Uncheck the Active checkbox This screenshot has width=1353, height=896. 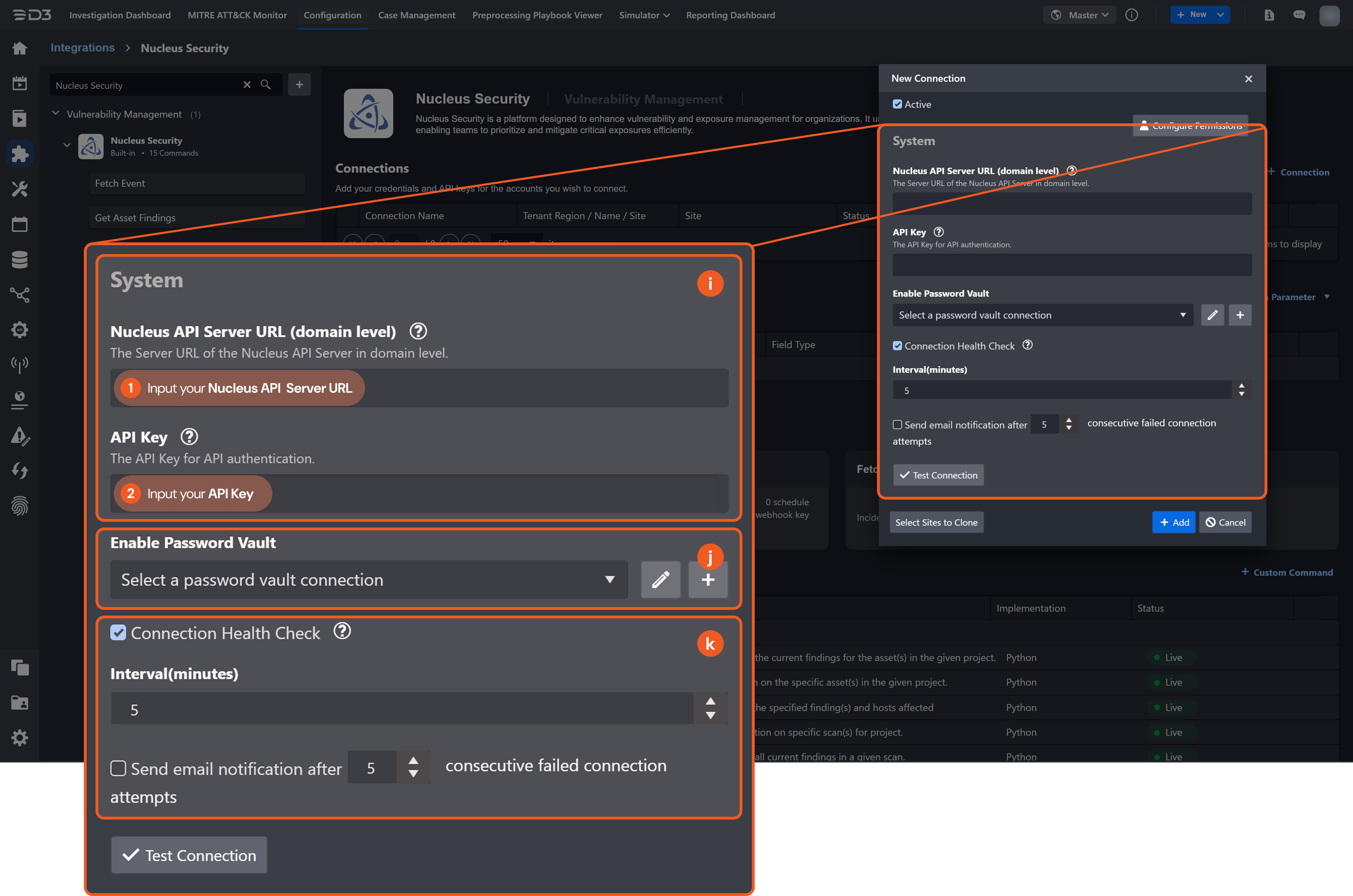pyautogui.click(x=898, y=104)
